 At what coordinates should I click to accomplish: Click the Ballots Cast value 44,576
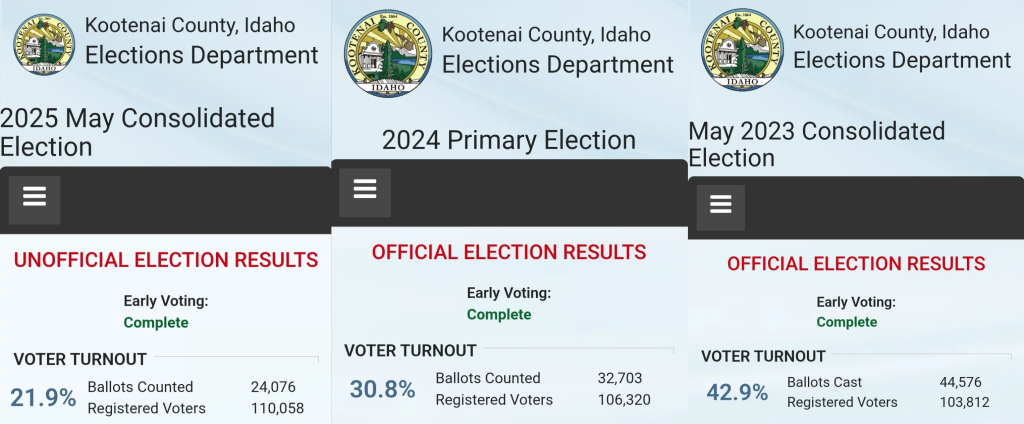coord(960,383)
